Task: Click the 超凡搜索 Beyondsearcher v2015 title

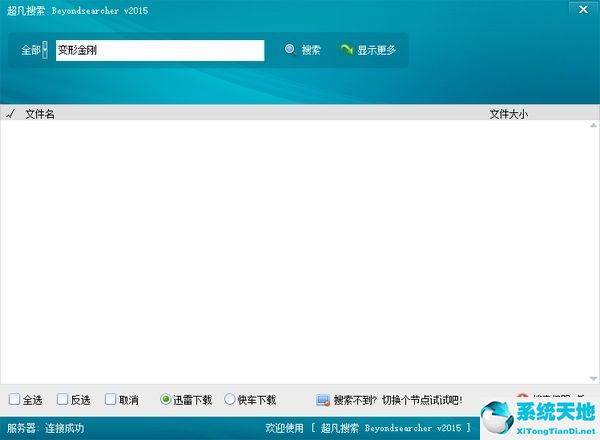Action: coord(77,10)
